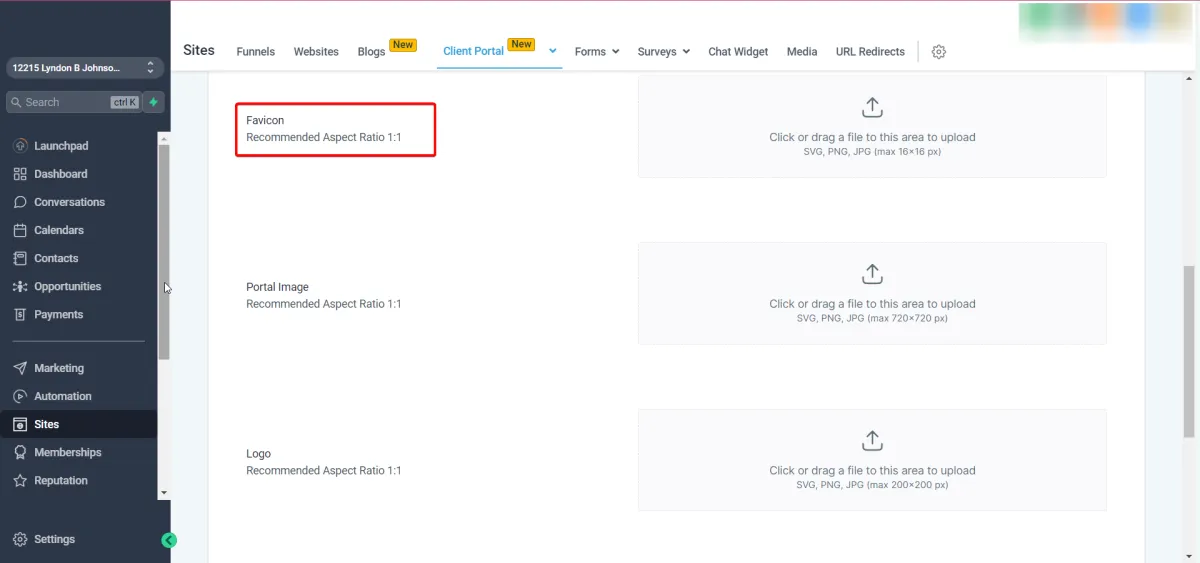Viewport: 1200px width, 563px height.
Task: Switch to the Funnels tab
Action: 256,52
